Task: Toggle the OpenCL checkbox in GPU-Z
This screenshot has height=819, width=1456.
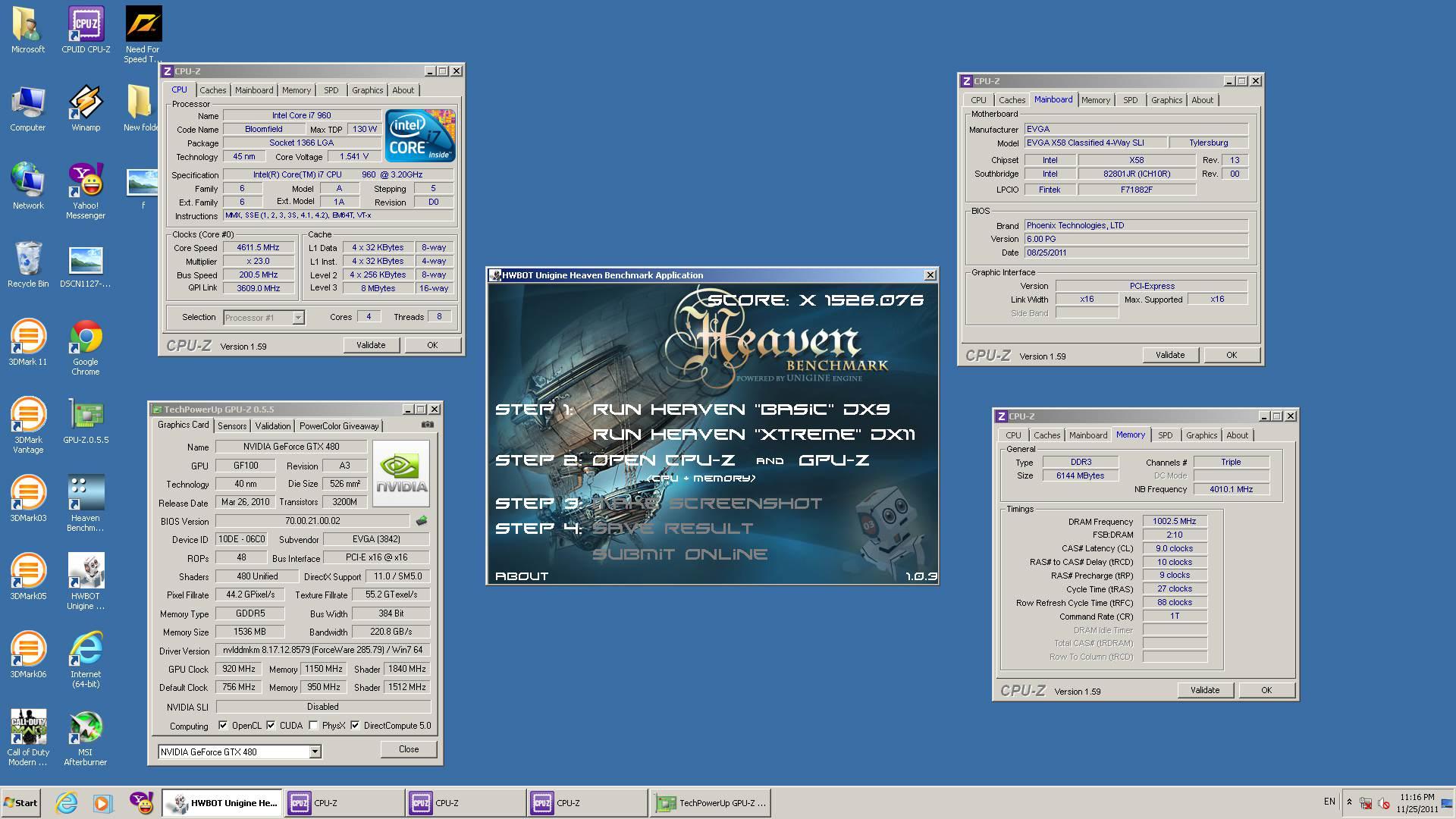Action: tap(223, 725)
